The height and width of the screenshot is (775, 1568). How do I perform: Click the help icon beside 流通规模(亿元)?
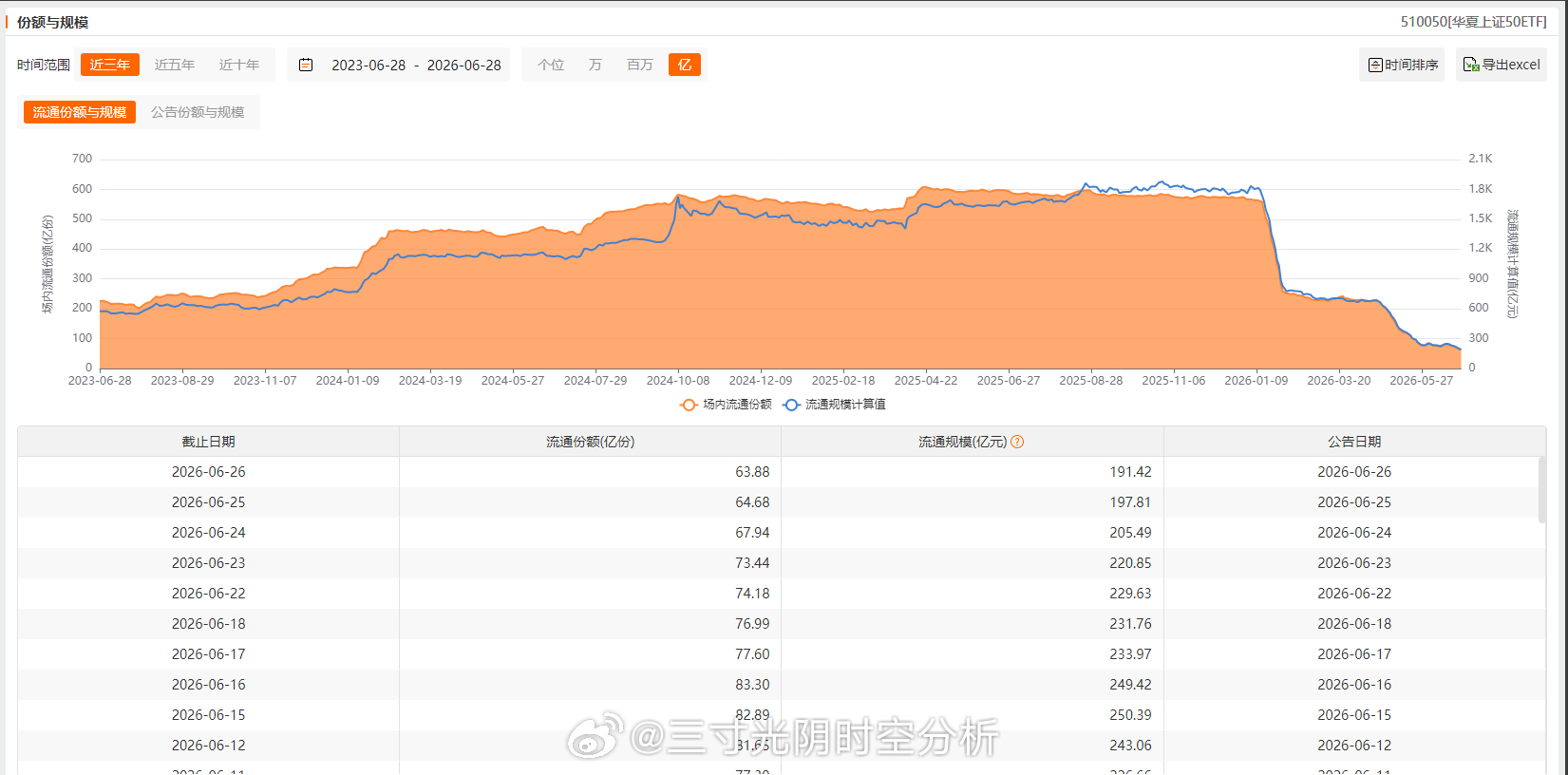click(1017, 442)
